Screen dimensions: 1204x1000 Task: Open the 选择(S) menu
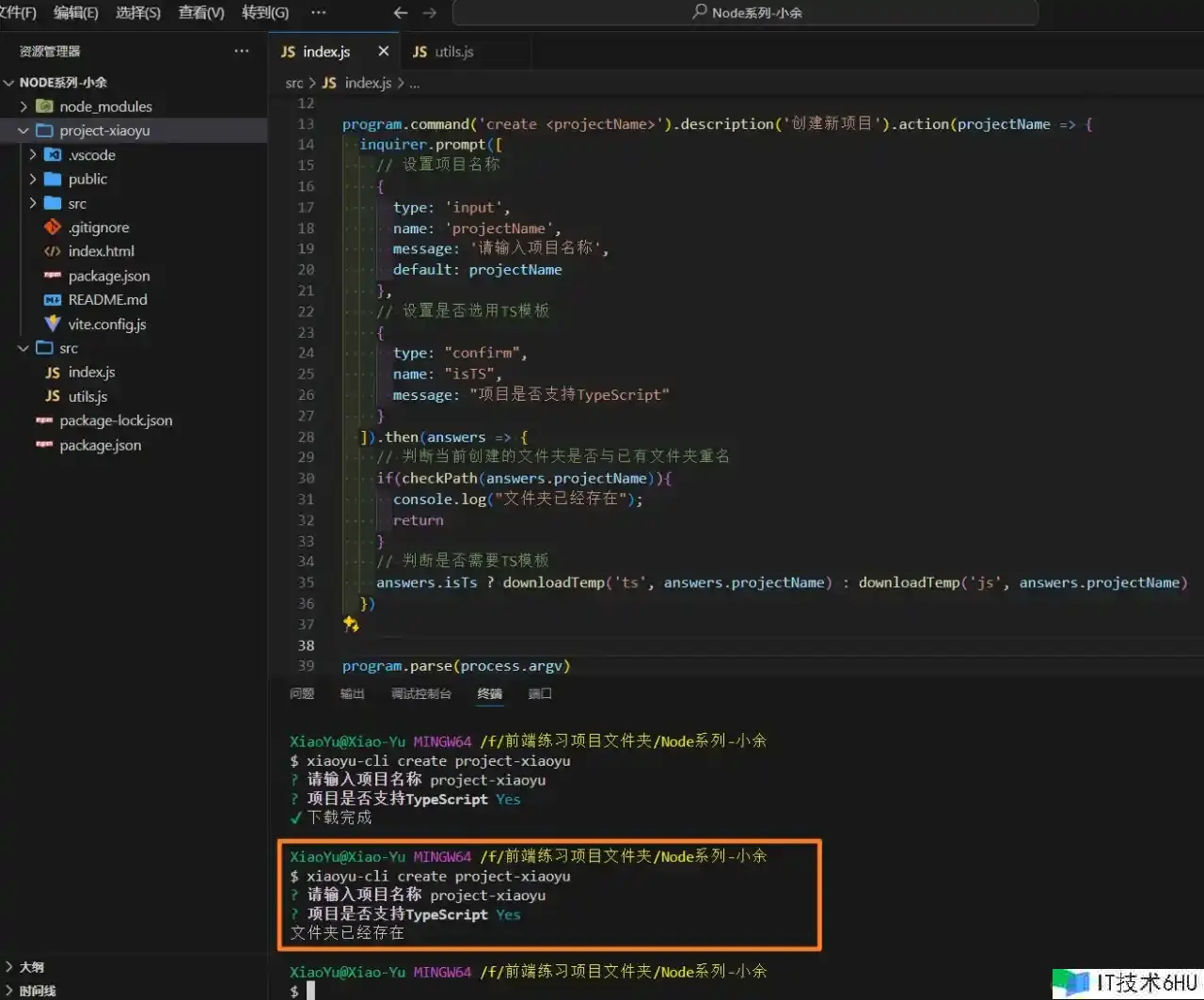pos(138,13)
